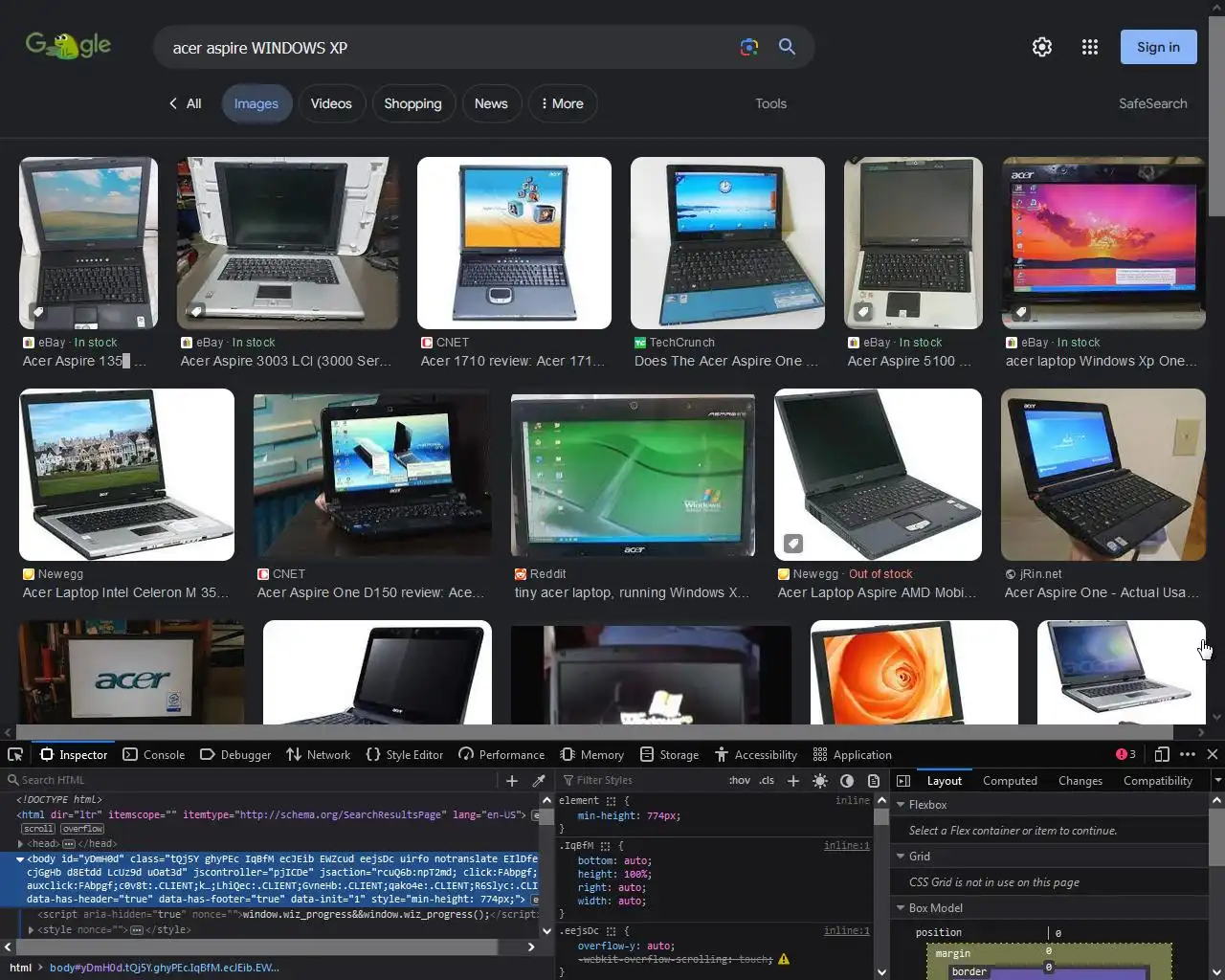Open Reddit tiny acer laptop image

(x=633, y=475)
